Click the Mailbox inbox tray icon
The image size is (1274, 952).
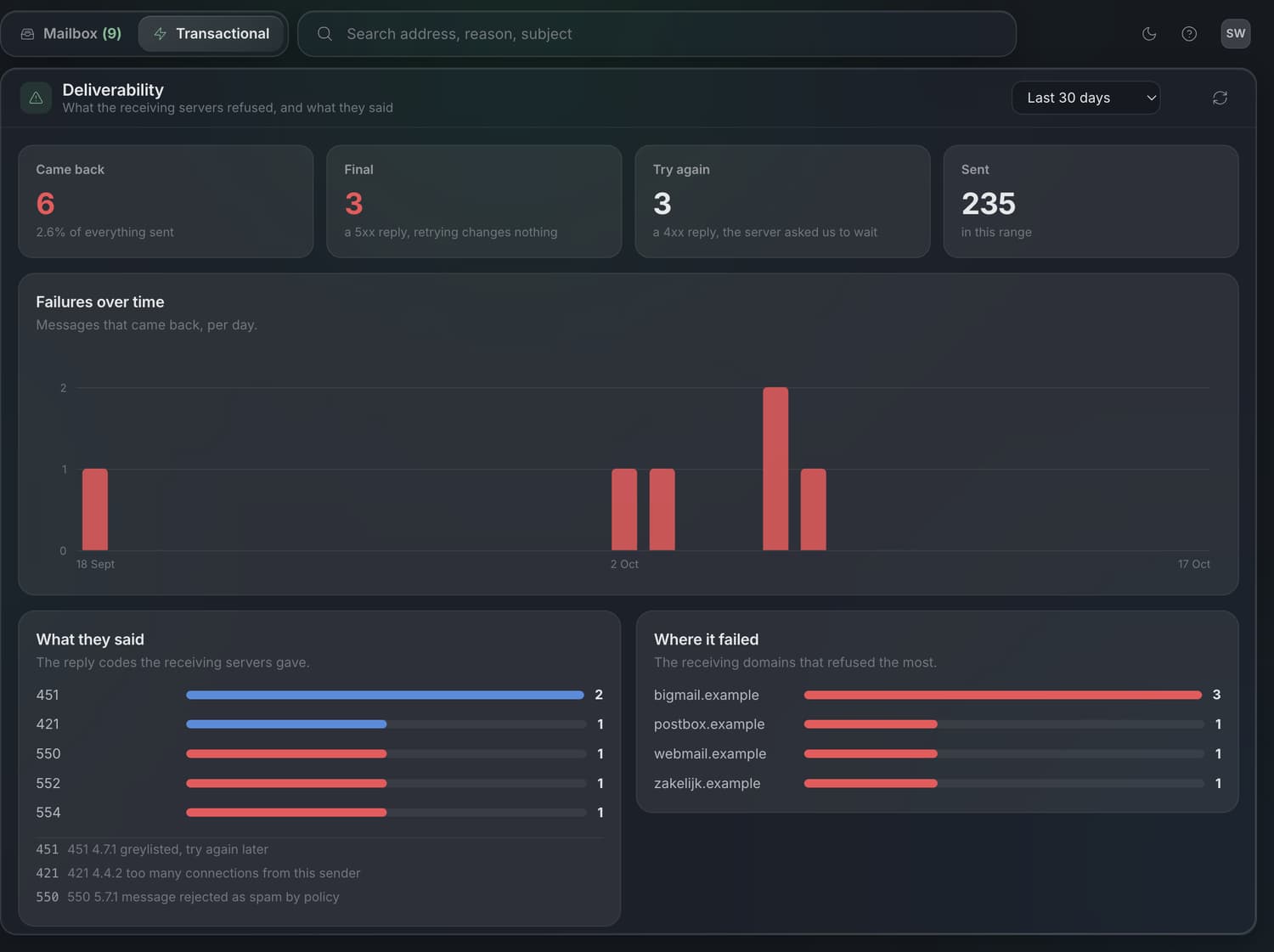27,34
